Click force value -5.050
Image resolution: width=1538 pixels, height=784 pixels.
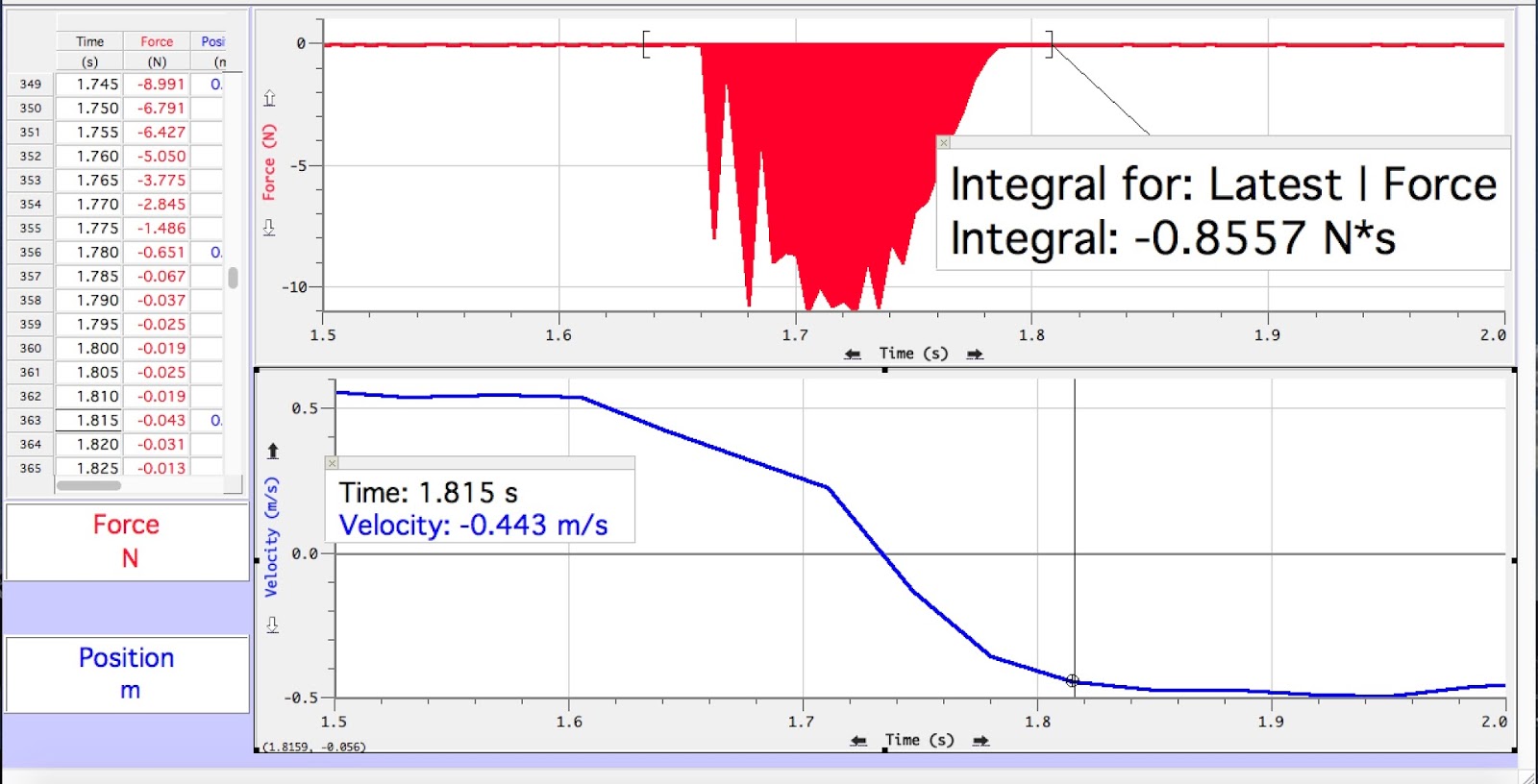click(157, 157)
